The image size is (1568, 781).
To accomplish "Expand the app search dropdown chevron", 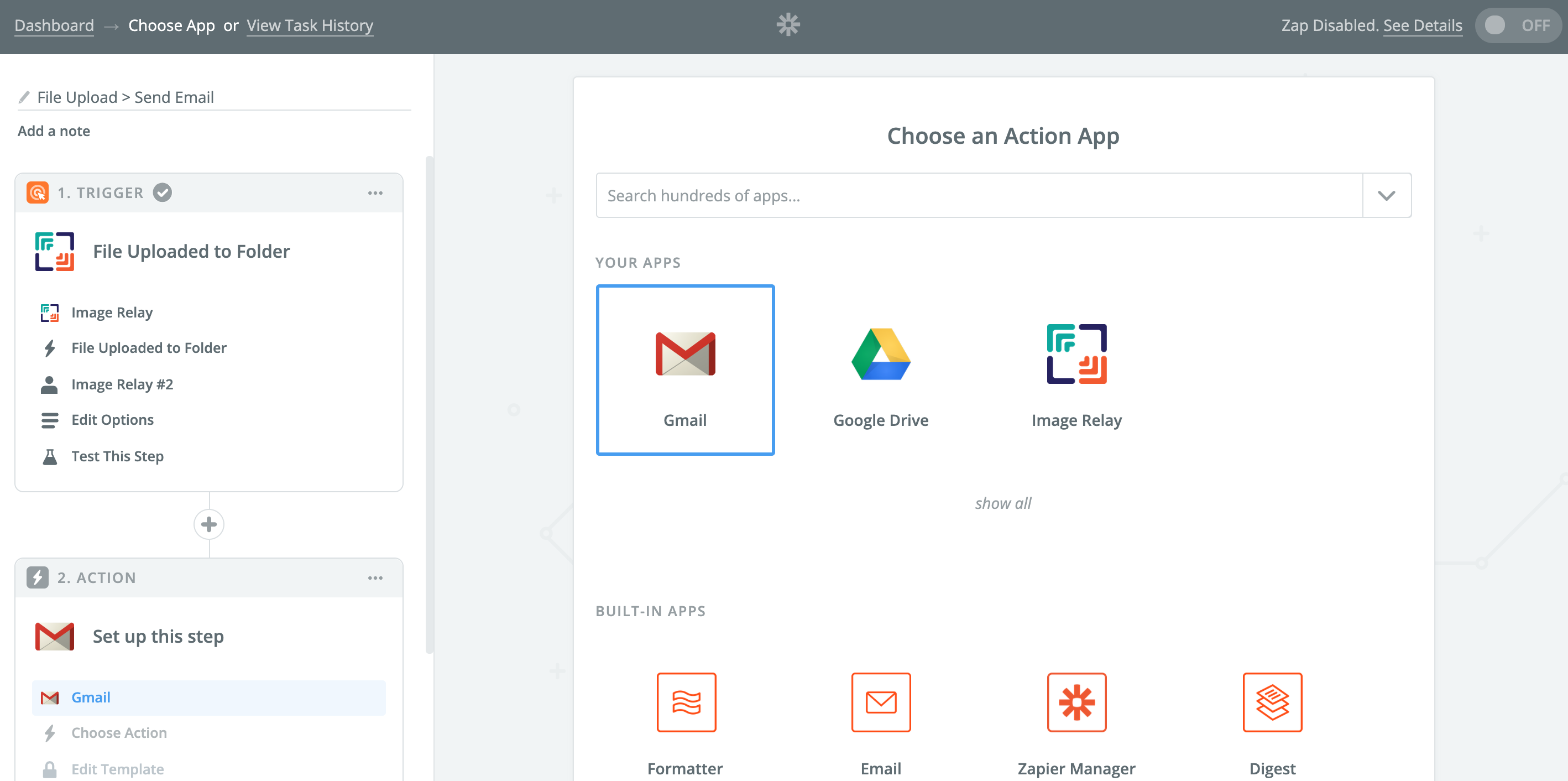I will coord(1386,195).
